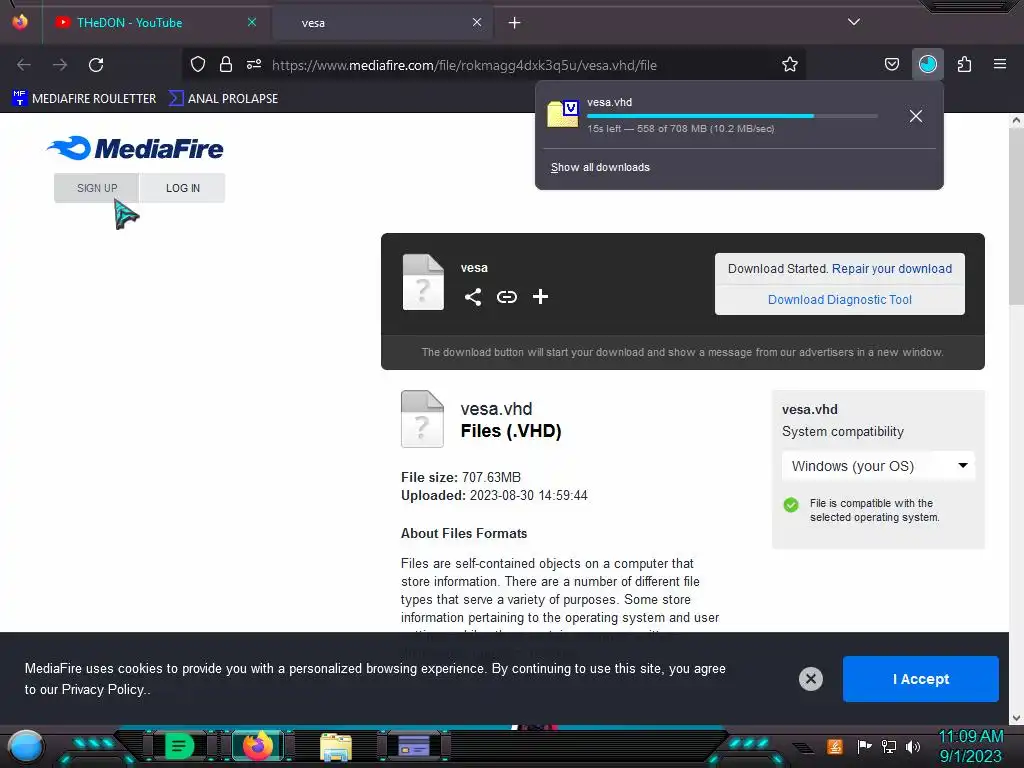This screenshot has height=768, width=1024.
Task: Click the network tray icon
Action: 889,746
